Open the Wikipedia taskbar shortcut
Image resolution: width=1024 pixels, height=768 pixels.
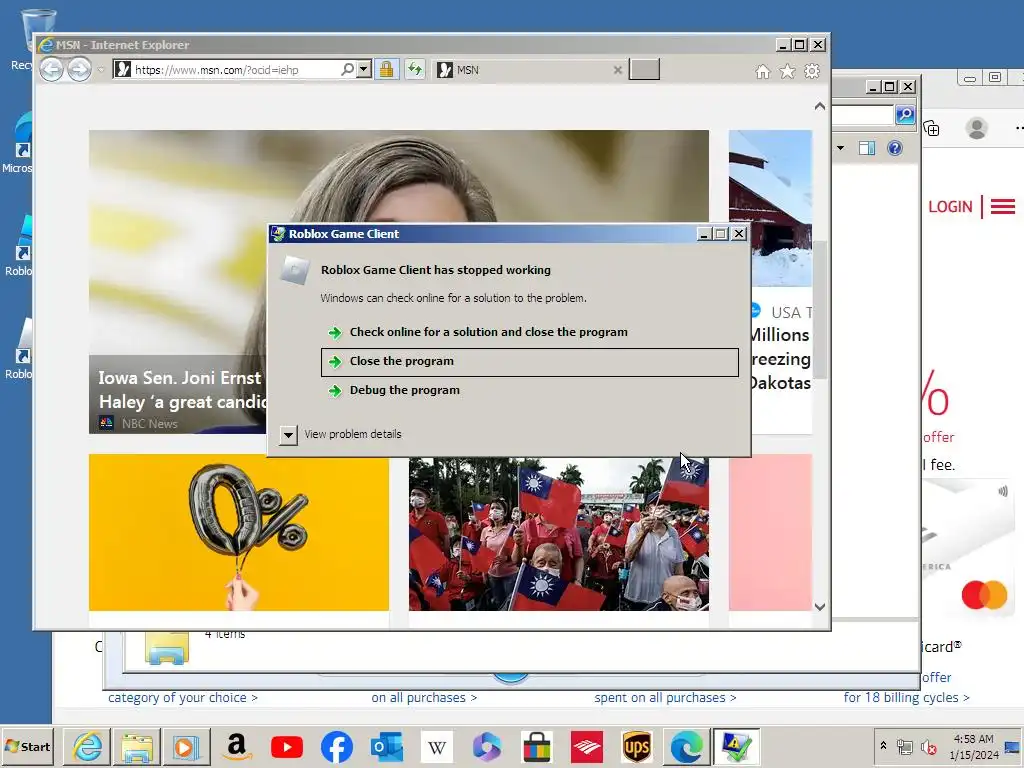(437, 746)
